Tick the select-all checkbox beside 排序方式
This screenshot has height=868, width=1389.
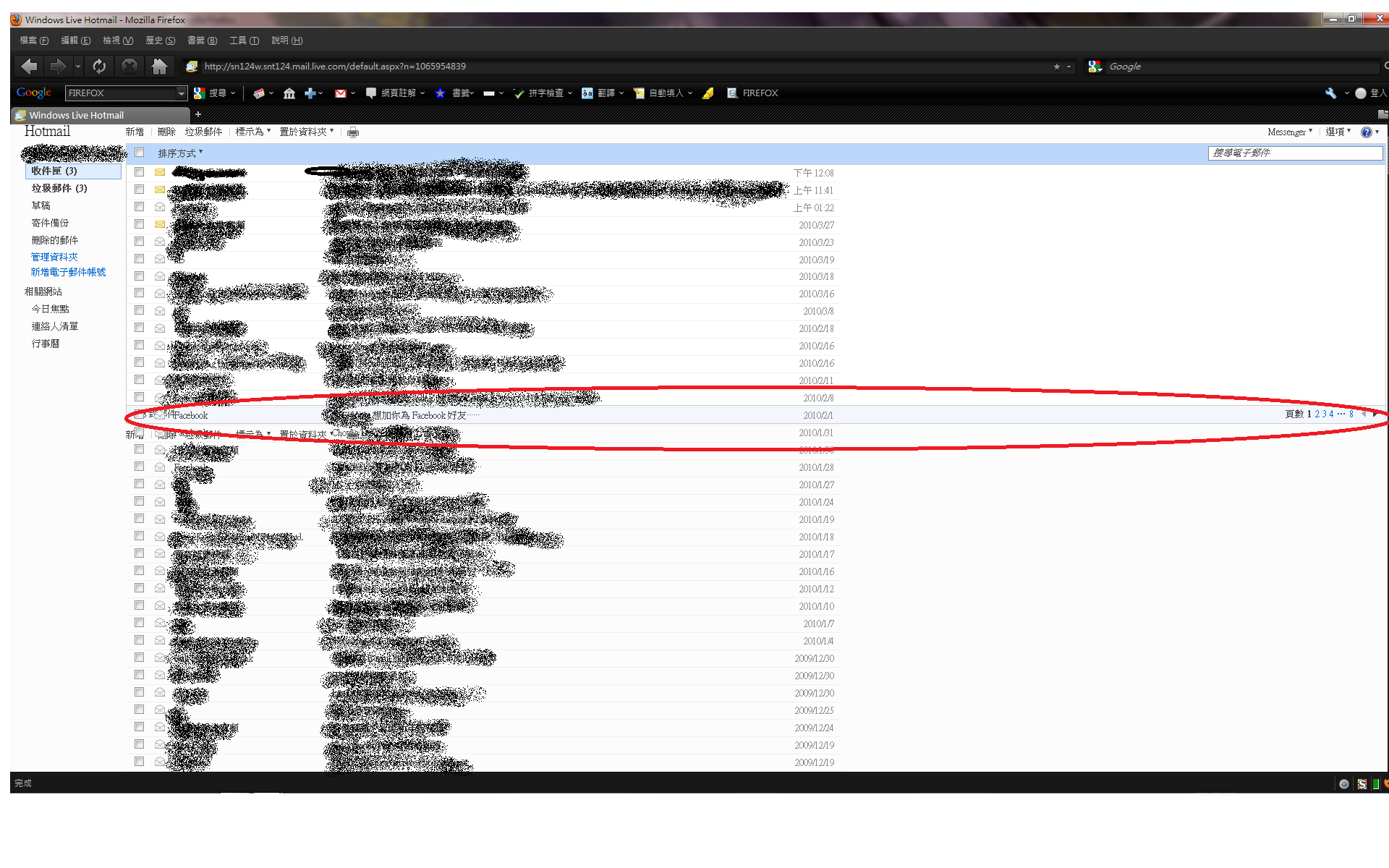[140, 153]
